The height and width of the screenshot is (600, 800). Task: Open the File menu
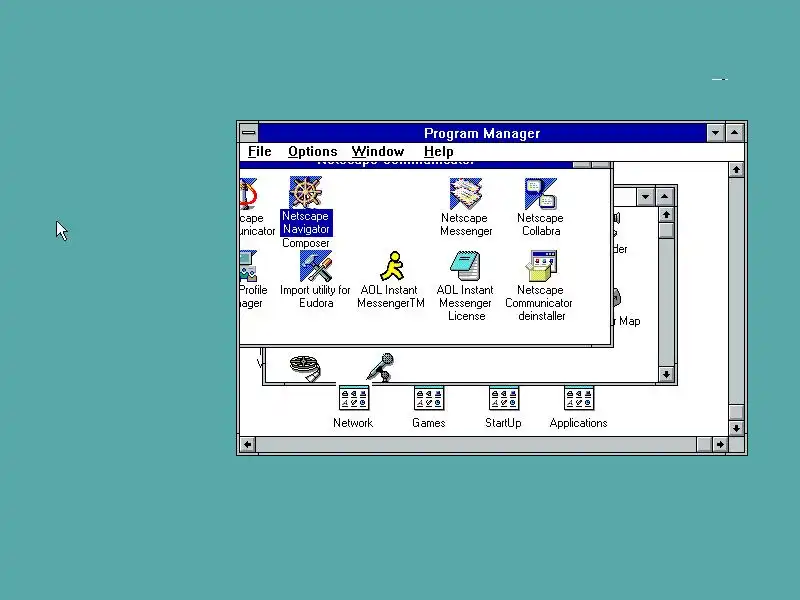tap(259, 152)
